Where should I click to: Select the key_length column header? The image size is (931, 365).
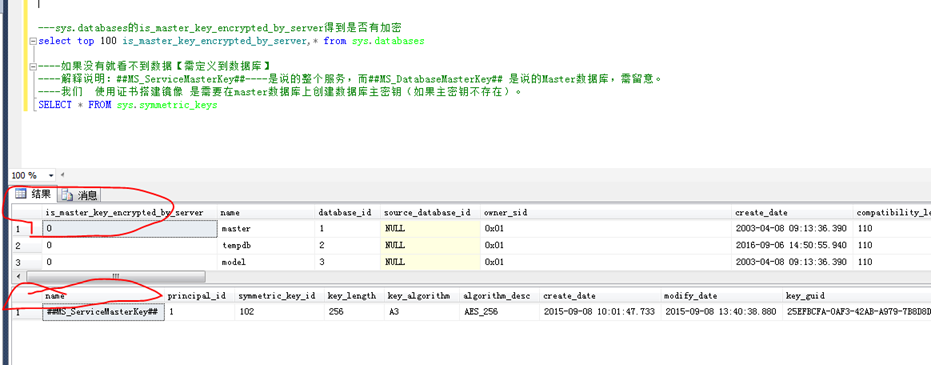(354, 296)
